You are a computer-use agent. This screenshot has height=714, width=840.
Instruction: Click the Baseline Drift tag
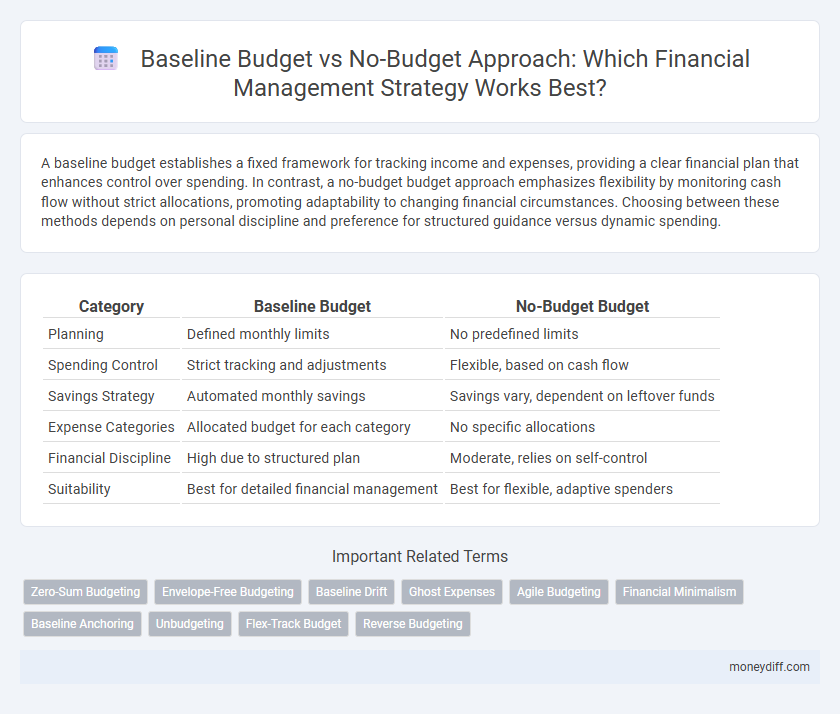[x=351, y=592]
